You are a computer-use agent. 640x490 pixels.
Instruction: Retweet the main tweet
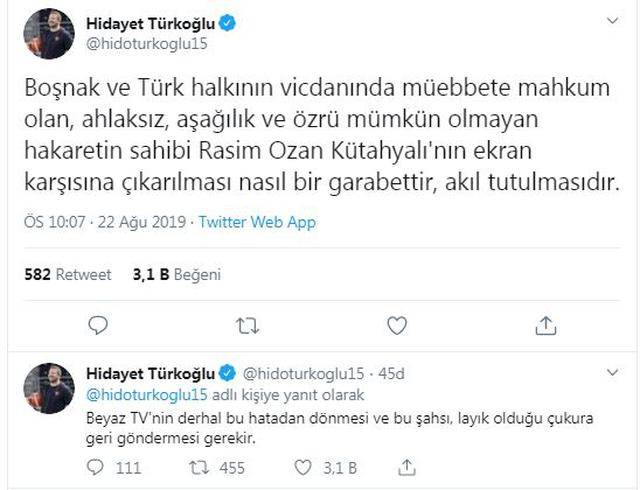click(x=247, y=326)
